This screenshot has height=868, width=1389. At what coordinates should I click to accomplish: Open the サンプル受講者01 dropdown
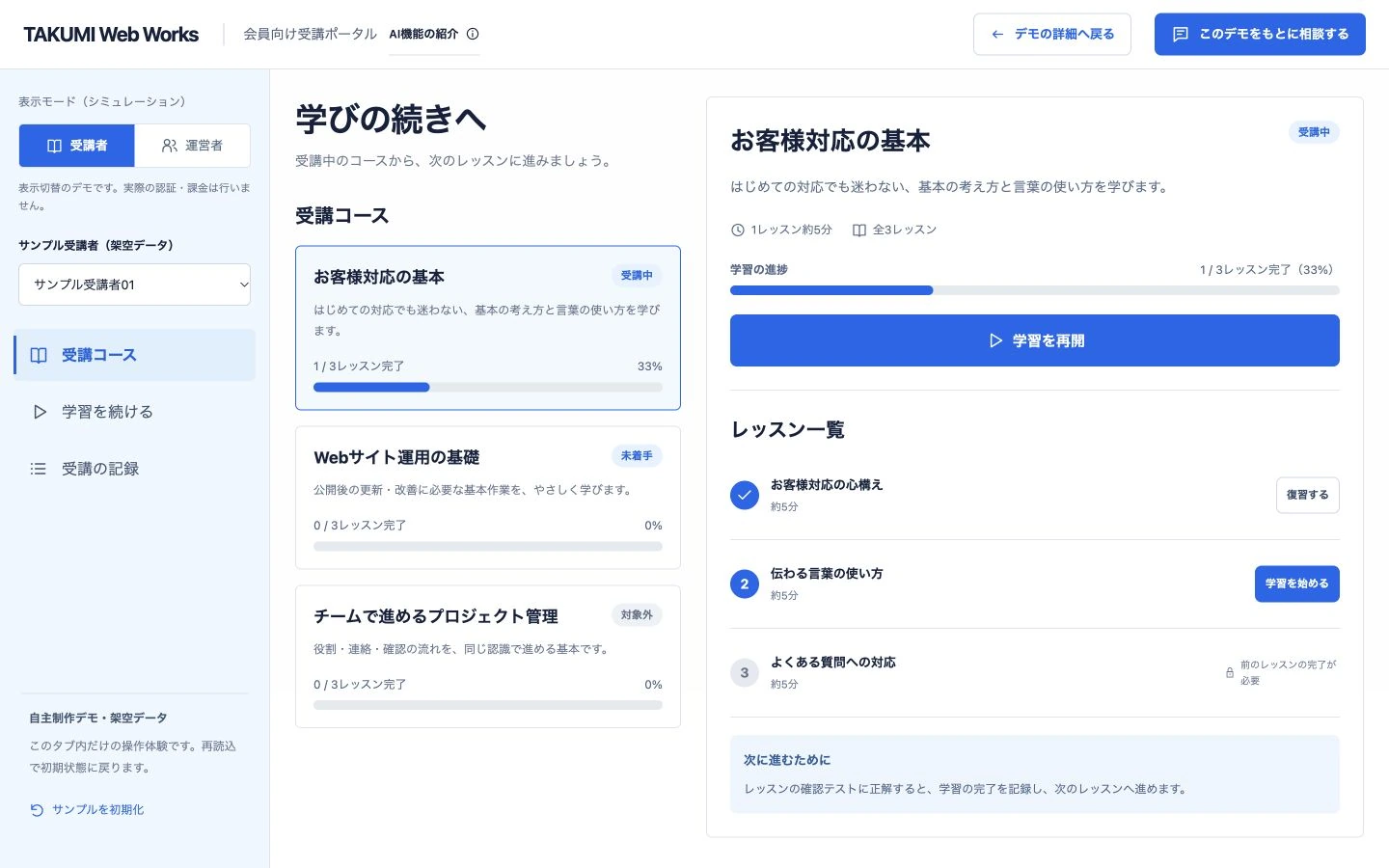tap(134, 285)
